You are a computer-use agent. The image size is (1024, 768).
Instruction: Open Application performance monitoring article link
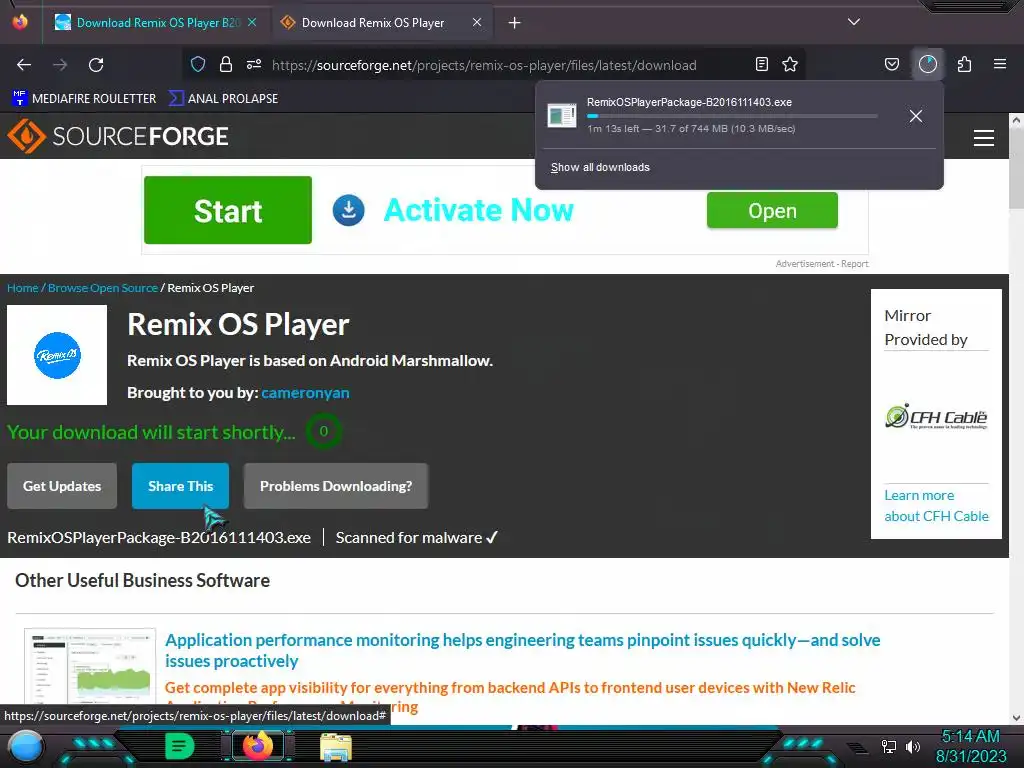tap(522, 650)
